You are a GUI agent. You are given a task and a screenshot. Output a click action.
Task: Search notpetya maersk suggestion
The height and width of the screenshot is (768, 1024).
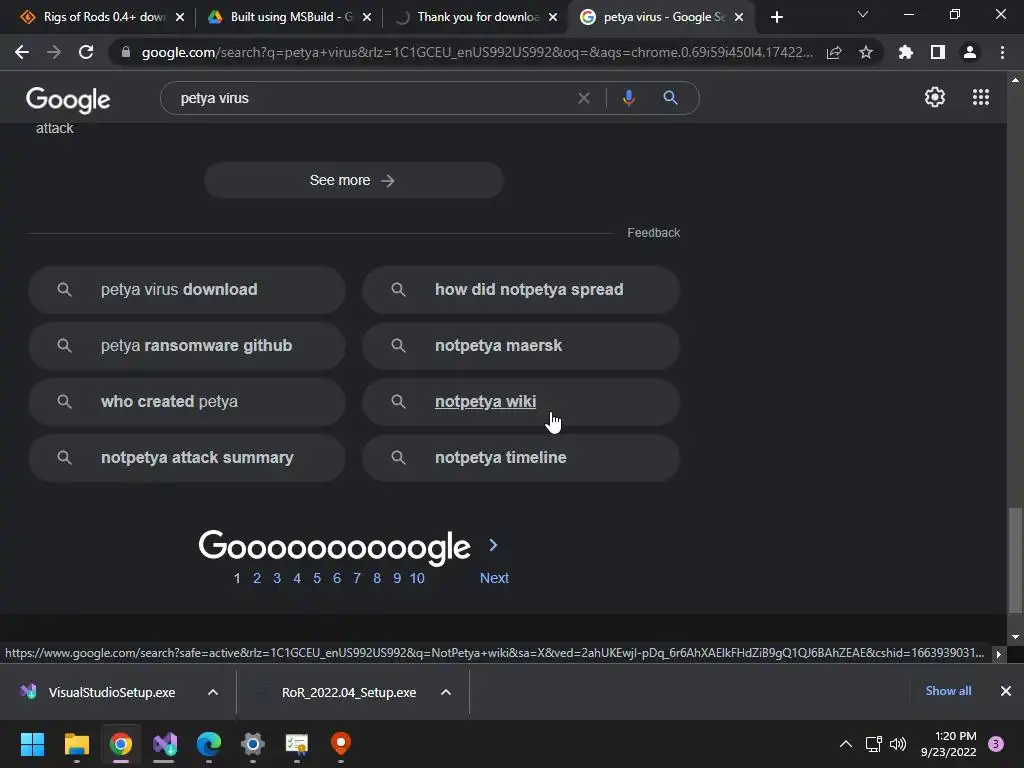pyautogui.click(x=521, y=345)
